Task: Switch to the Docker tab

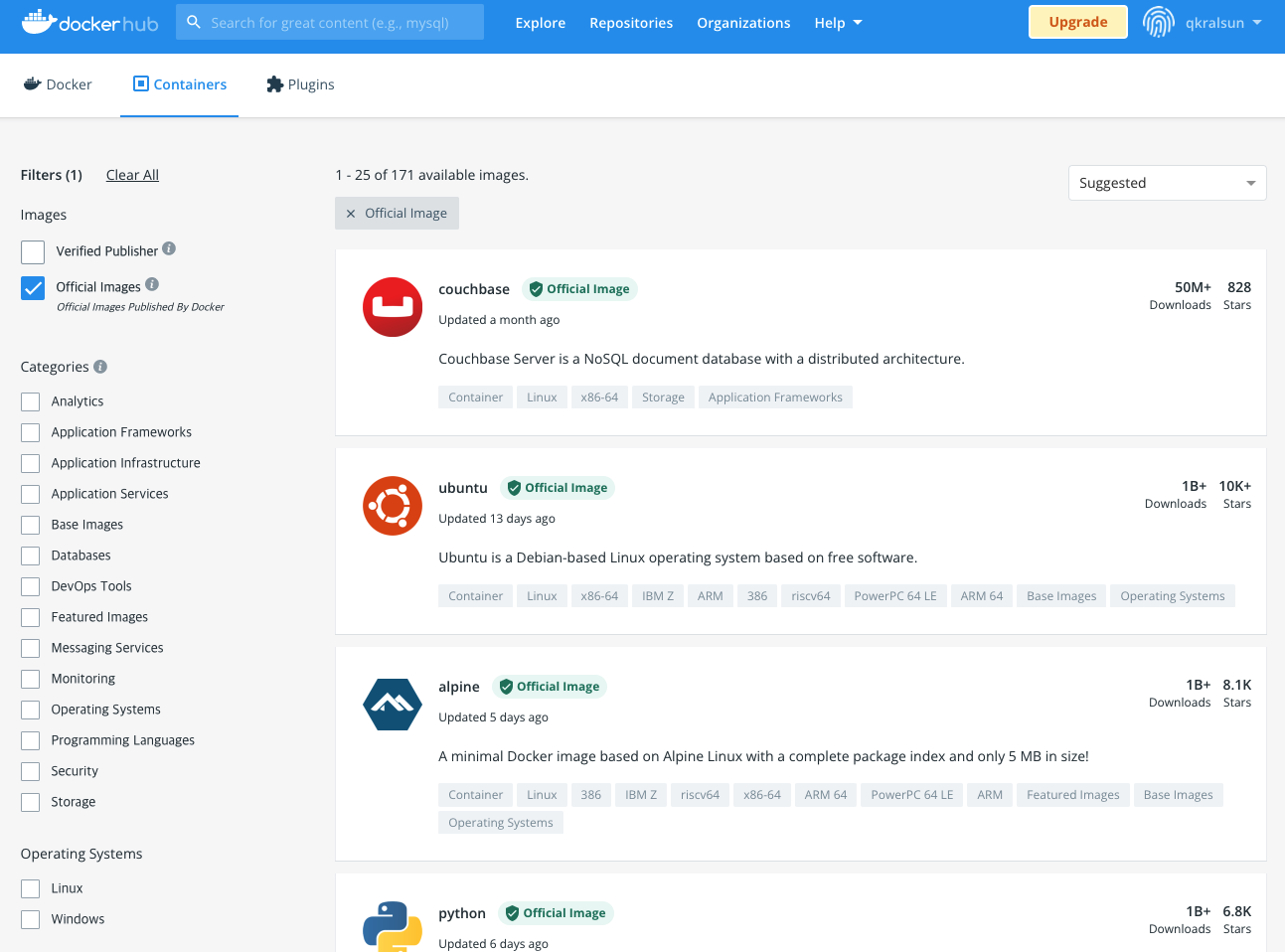Action: [x=58, y=84]
